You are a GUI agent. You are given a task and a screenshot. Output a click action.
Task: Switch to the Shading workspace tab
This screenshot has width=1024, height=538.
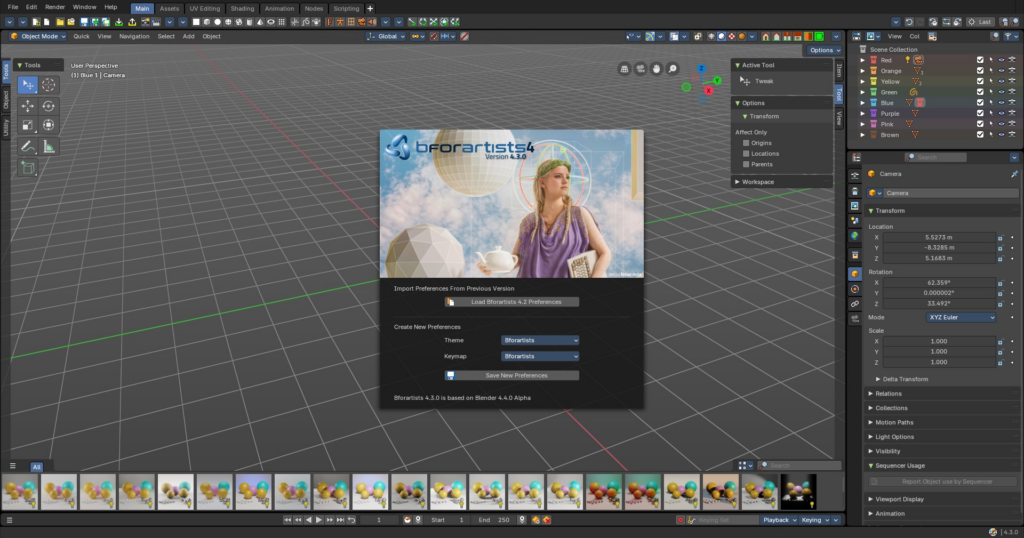pos(242,8)
